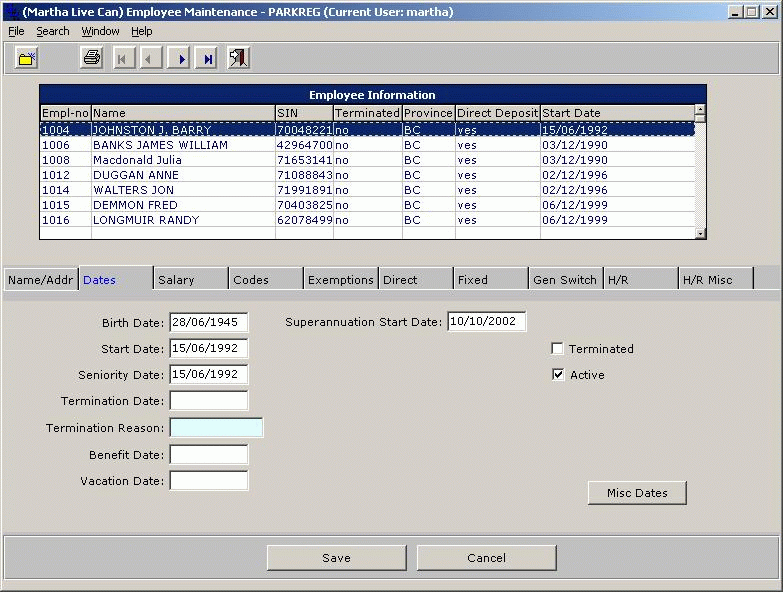783x592 pixels.
Task: Click the Termination Reason field
Action: tap(216, 428)
